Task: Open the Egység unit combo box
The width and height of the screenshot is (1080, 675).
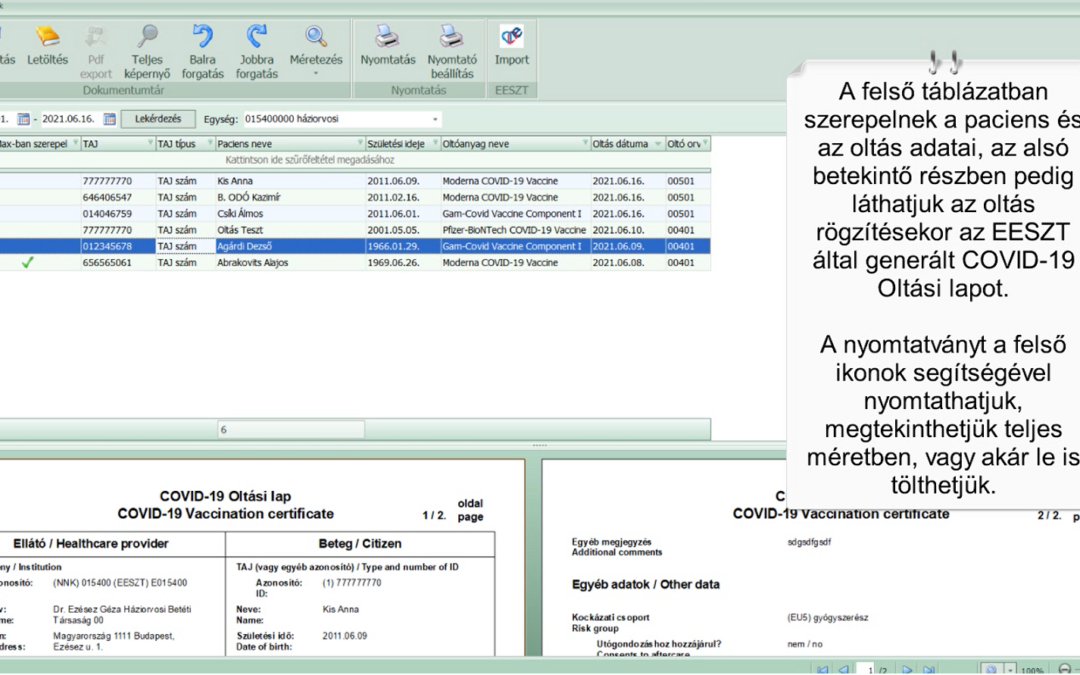Action: pyautogui.click(x=435, y=119)
